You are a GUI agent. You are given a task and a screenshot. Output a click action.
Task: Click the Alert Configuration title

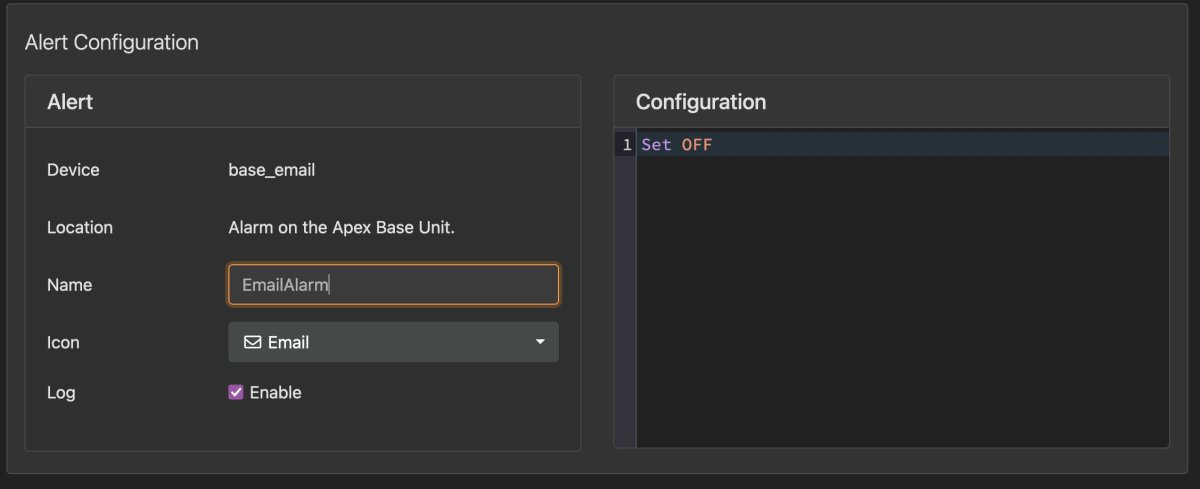pos(112,42)
